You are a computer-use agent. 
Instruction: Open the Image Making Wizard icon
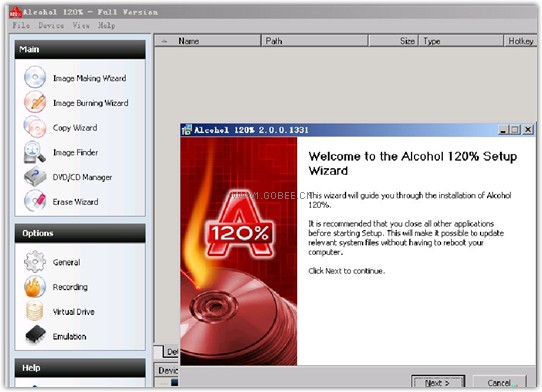35,77
